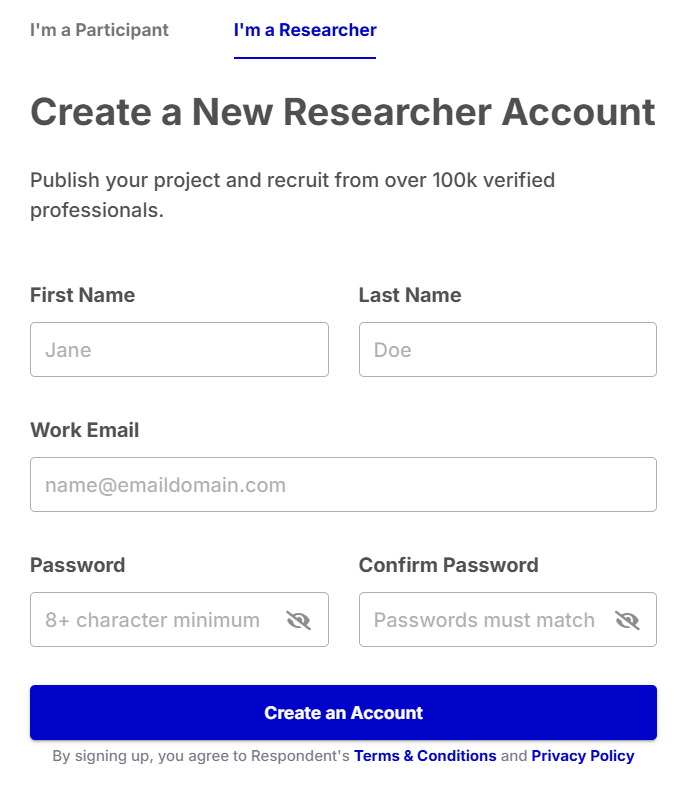Click the Password field label
The image size is (696, 785).
pos(78,565)
